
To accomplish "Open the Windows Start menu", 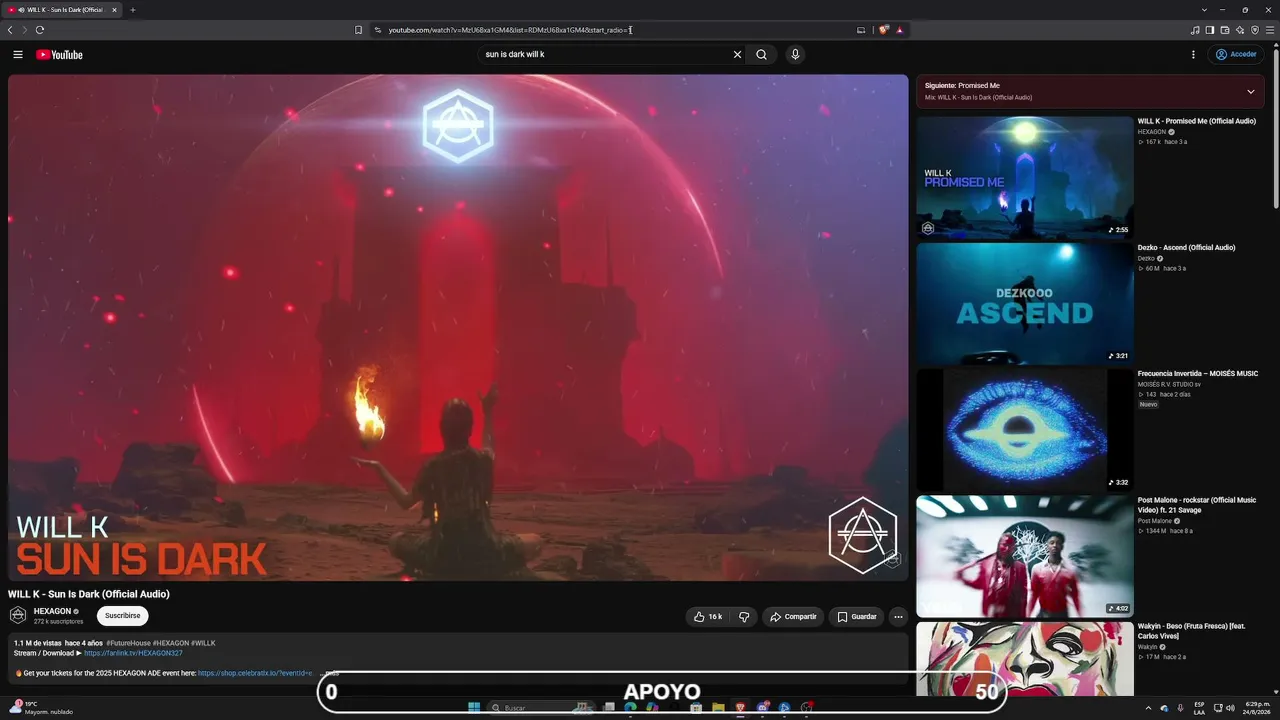I will pos(474,708).
